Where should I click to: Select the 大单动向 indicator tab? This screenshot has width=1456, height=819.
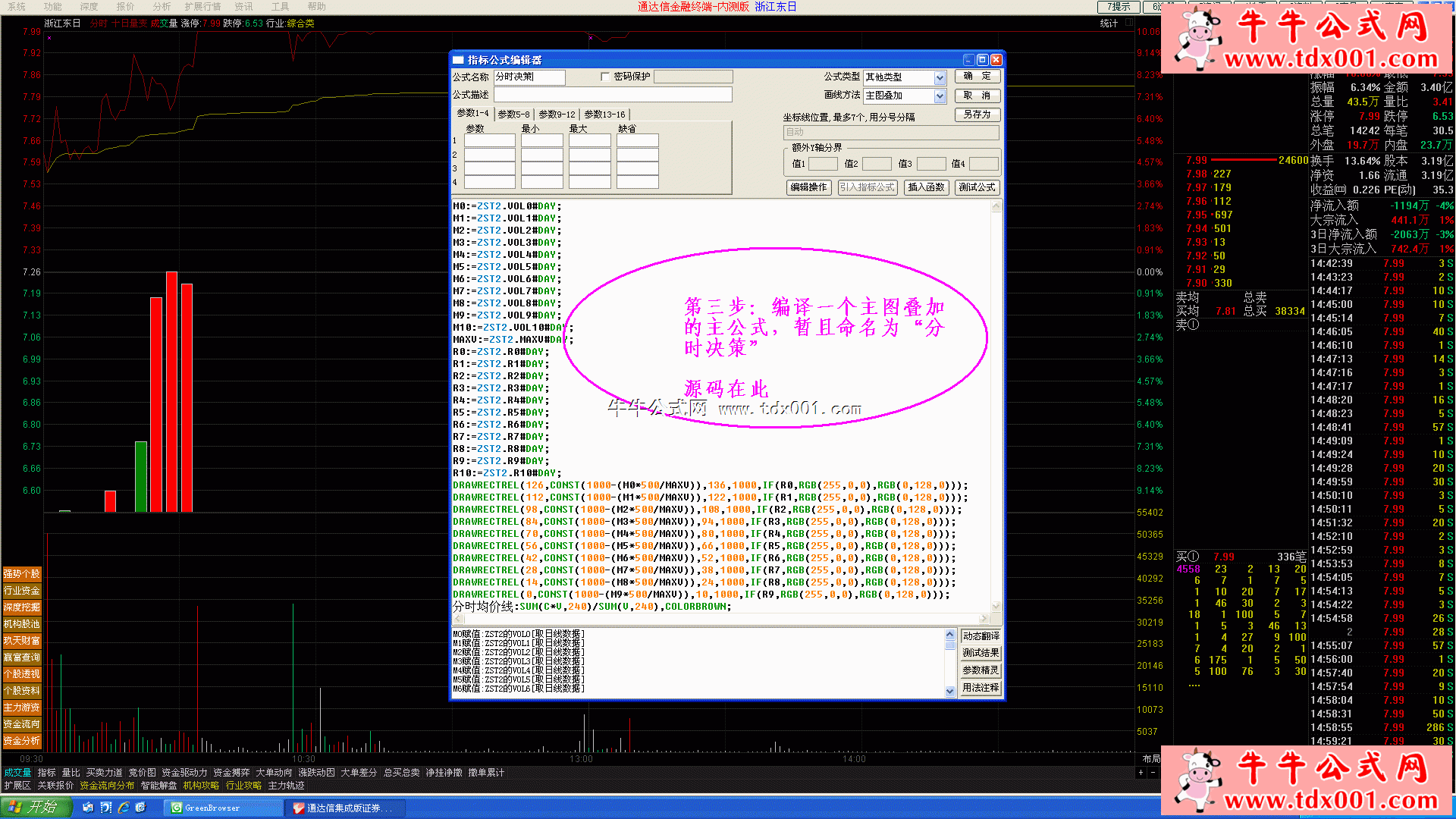coord(274,773)
